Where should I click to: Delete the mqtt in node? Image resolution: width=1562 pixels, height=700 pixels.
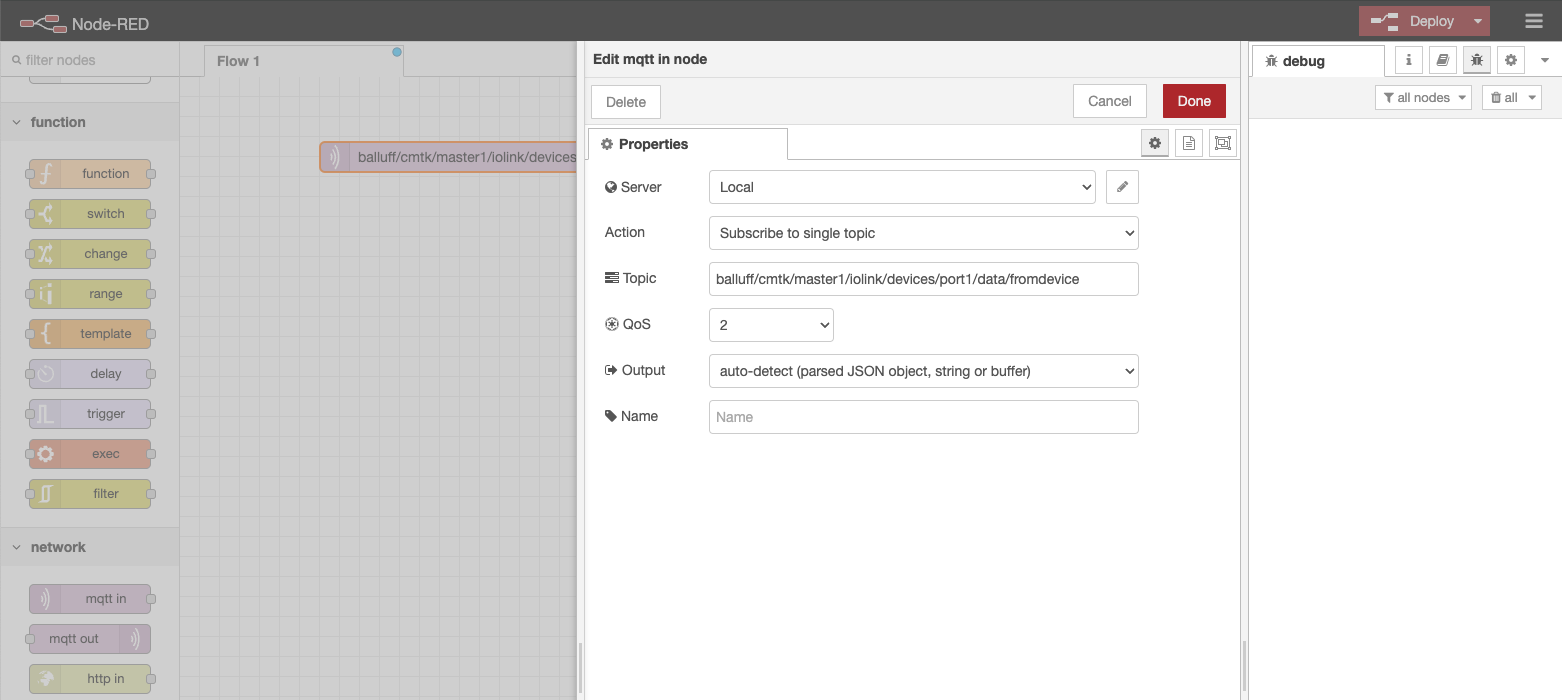pyautogui.click(x=625, y=101)
